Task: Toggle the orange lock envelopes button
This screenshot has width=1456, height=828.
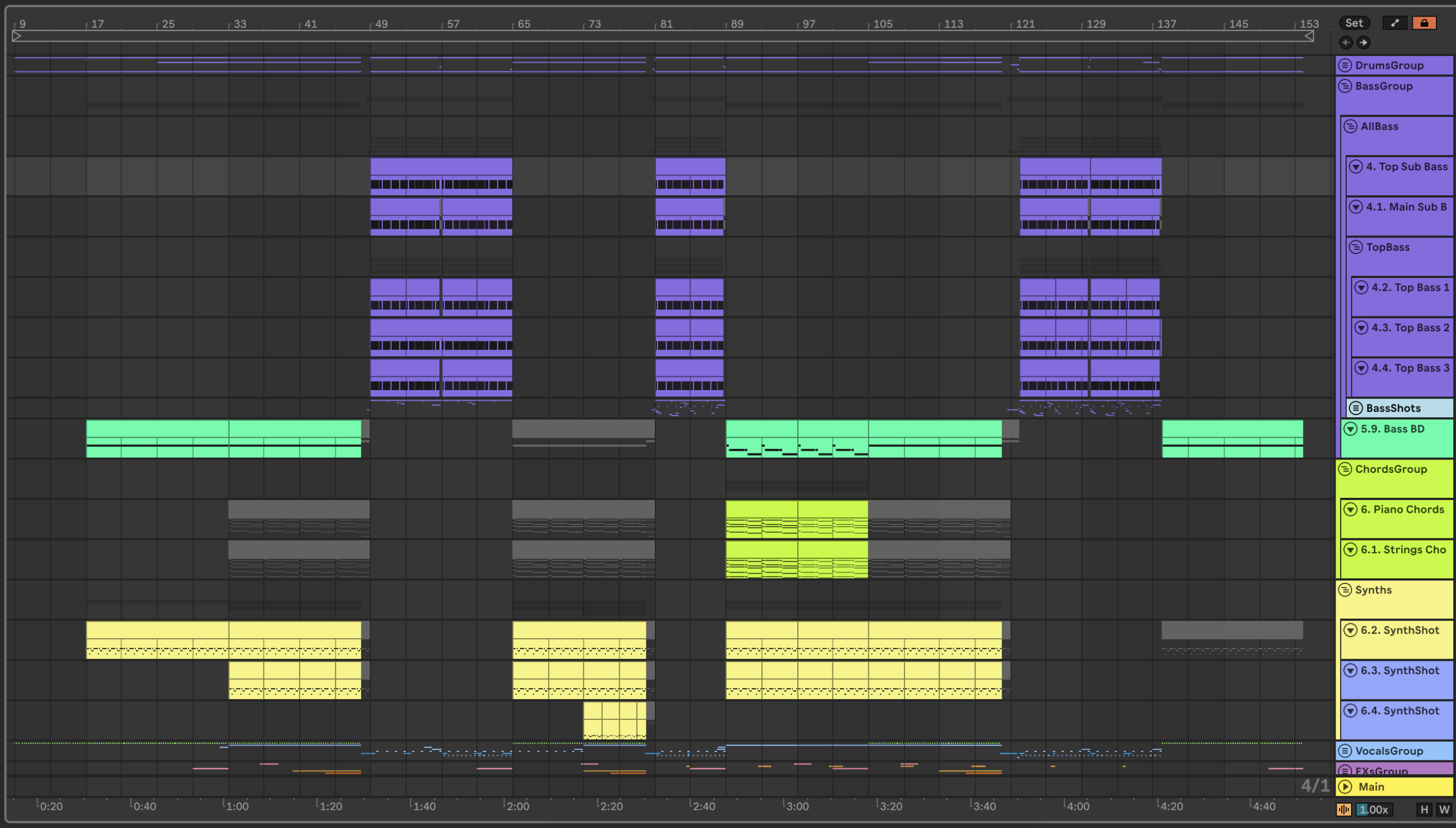Action: click(1424, 23)
